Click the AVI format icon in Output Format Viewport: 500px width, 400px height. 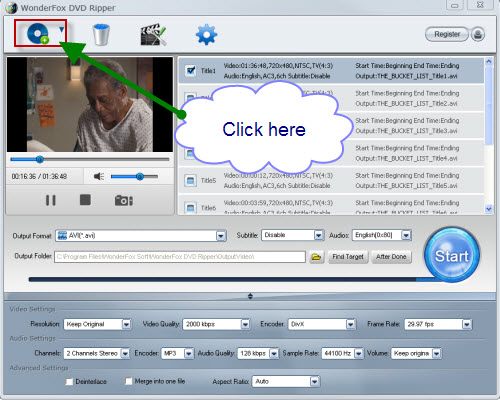62,236
